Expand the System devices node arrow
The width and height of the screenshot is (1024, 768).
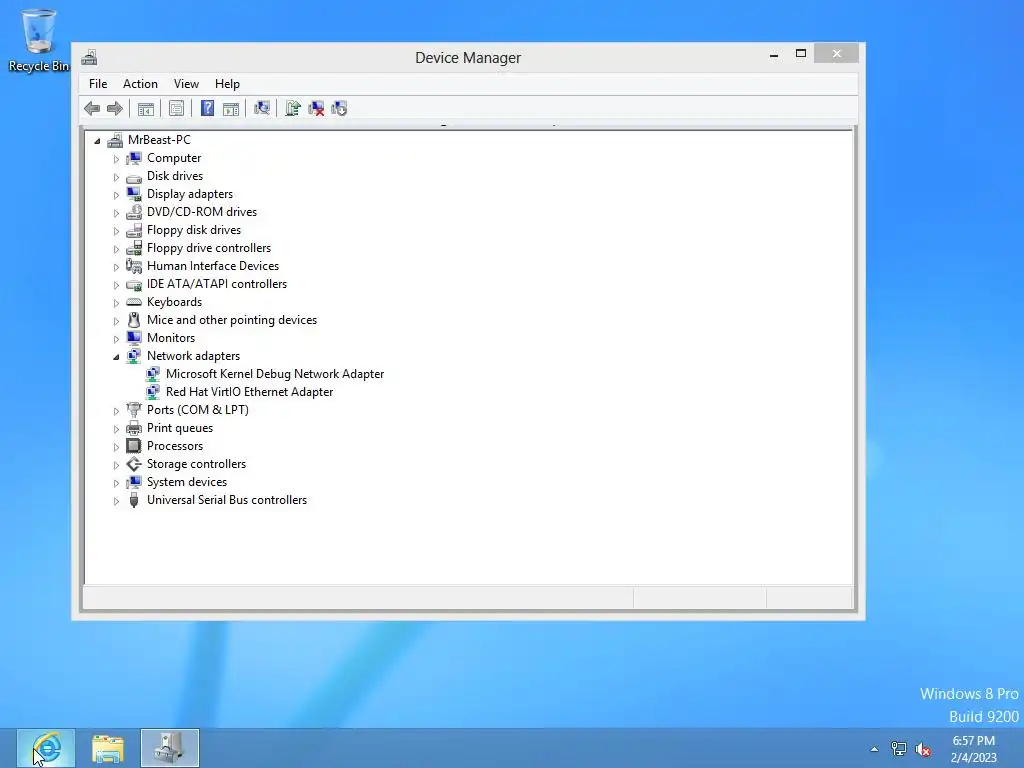click(x=116, y=483)
